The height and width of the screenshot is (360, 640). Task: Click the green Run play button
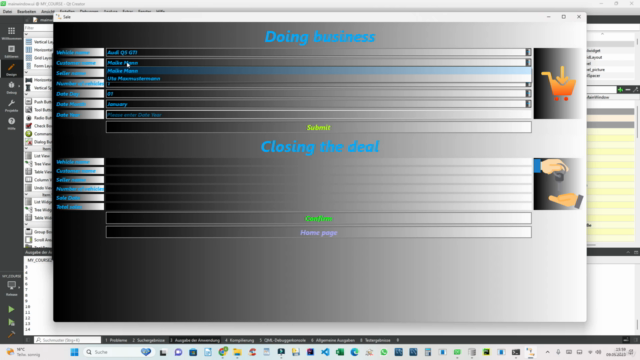(11, 309)
